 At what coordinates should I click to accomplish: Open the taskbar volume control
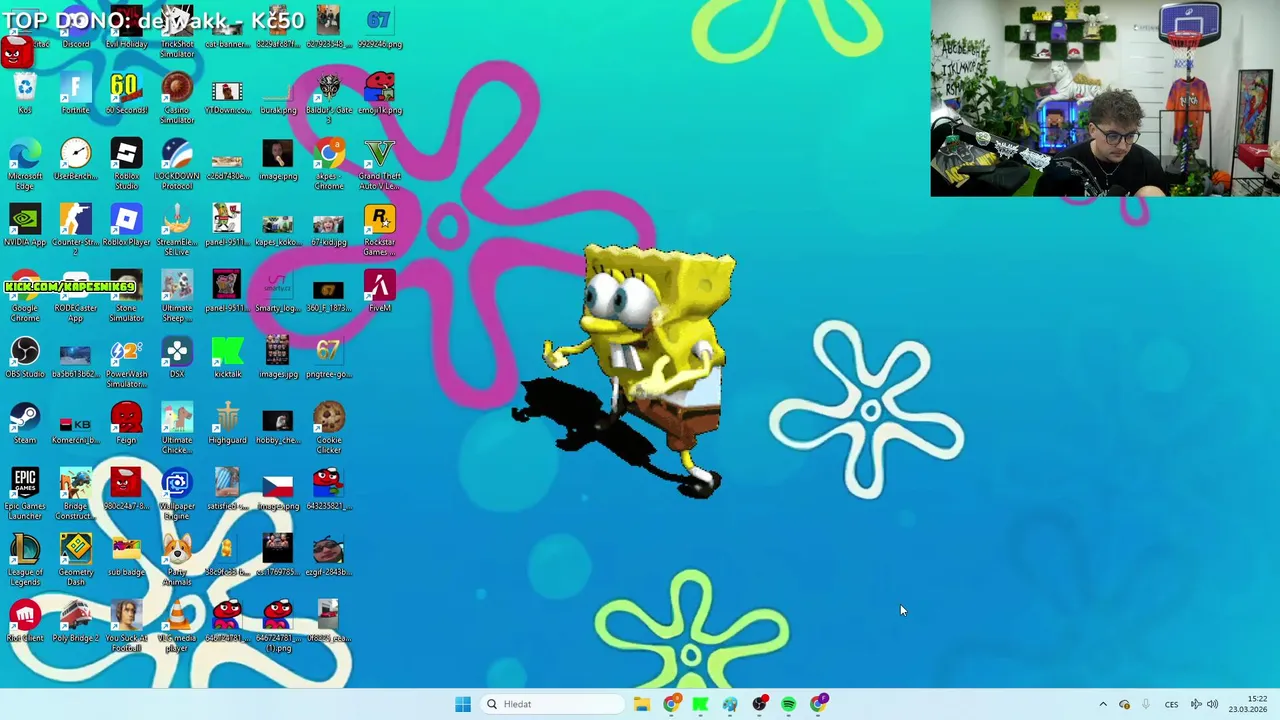pyautogui.click(x=1212, y=704)
